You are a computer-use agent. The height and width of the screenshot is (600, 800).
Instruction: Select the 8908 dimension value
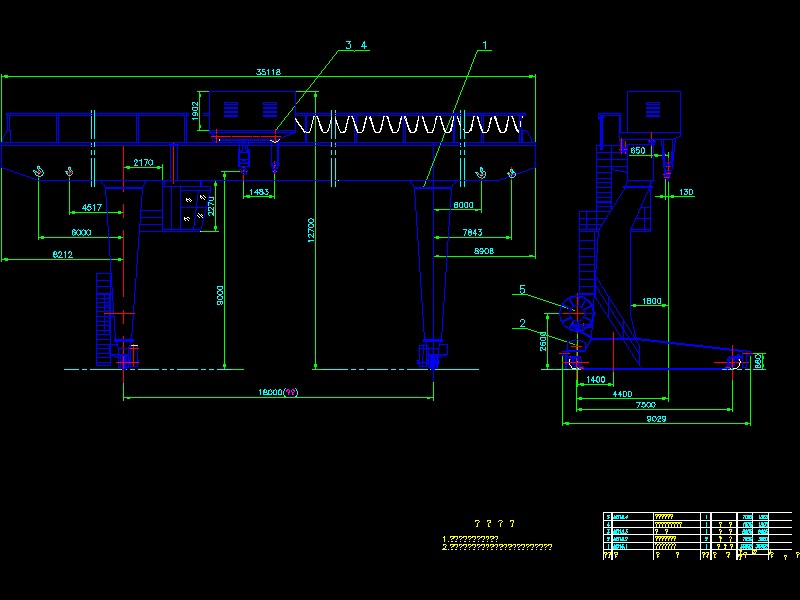pyautogui.click(x=484, y=251)
